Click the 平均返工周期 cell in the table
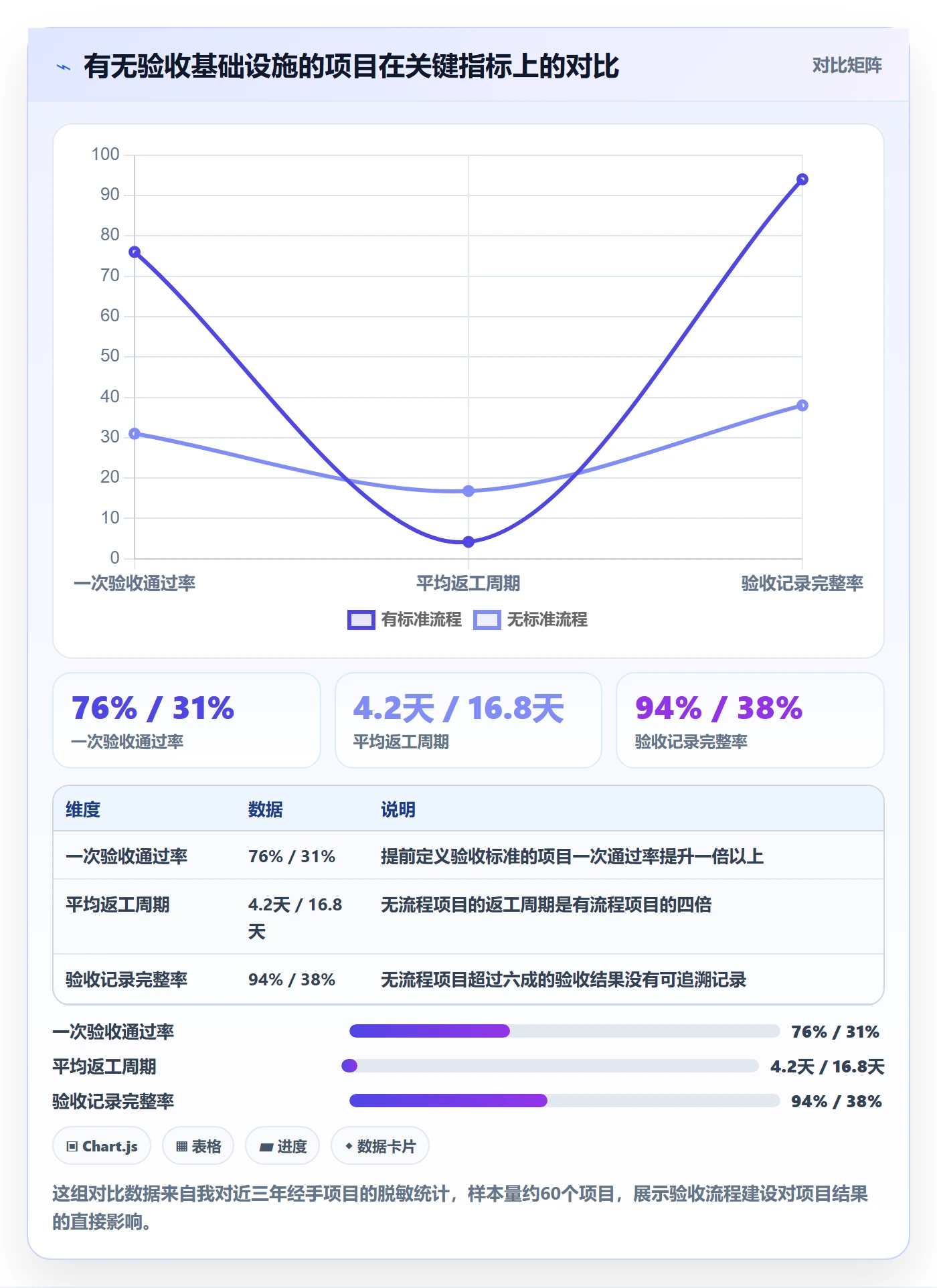This screenshot has height=1288, width=937. pyautogui.click(x=118, y=904)
